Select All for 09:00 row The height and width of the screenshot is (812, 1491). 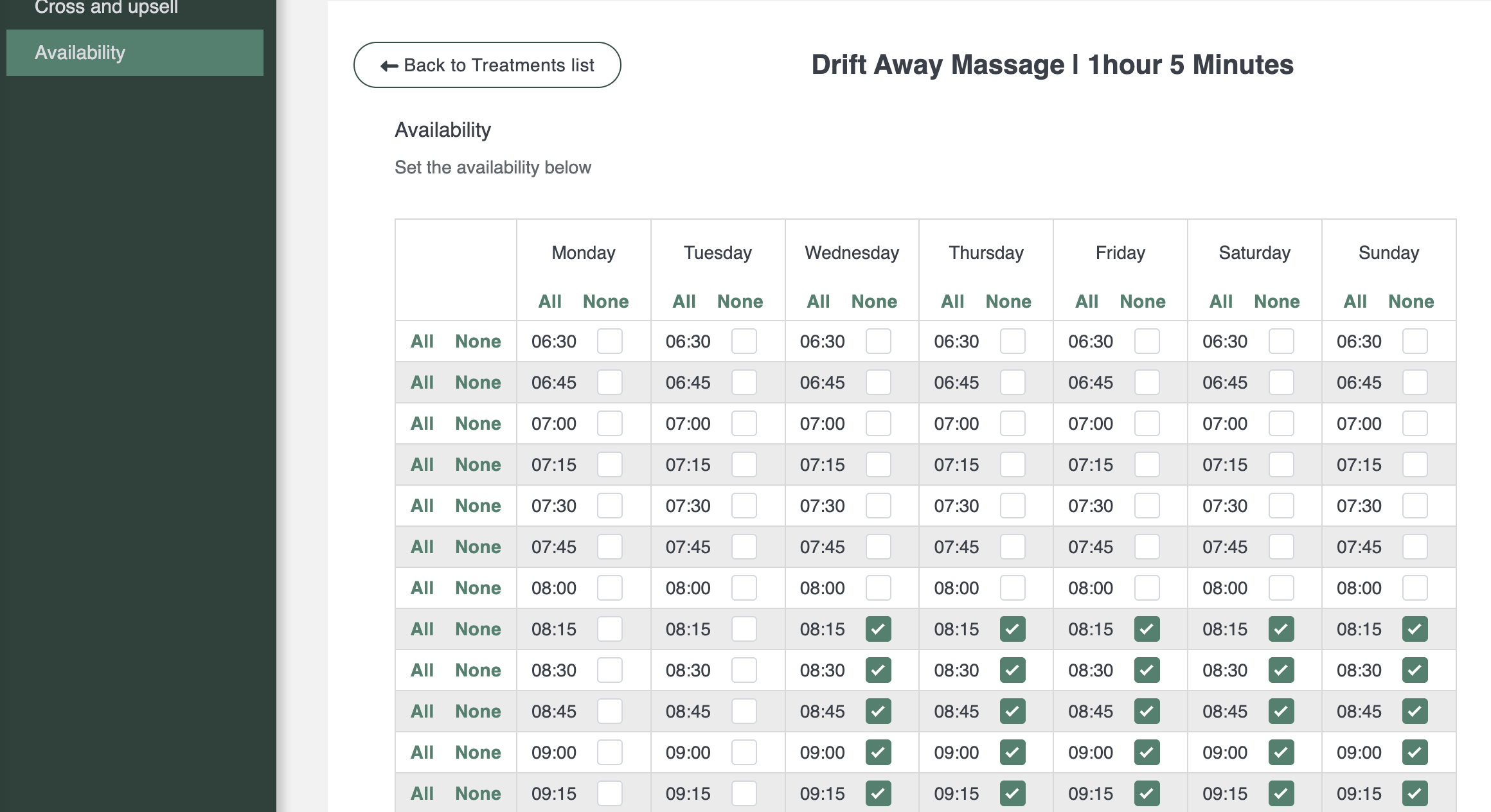click(422, 752)
